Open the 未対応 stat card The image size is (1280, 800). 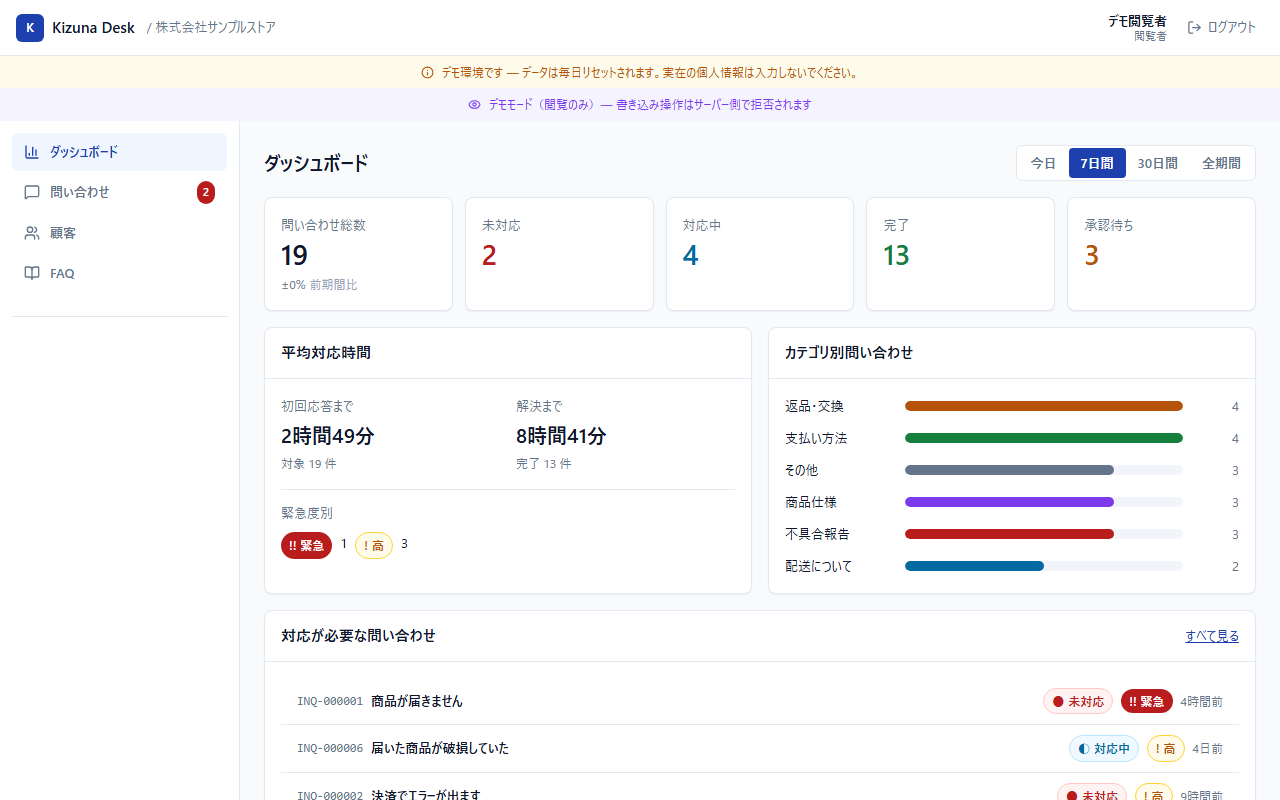pyautogui.click(x=559, y=254)
